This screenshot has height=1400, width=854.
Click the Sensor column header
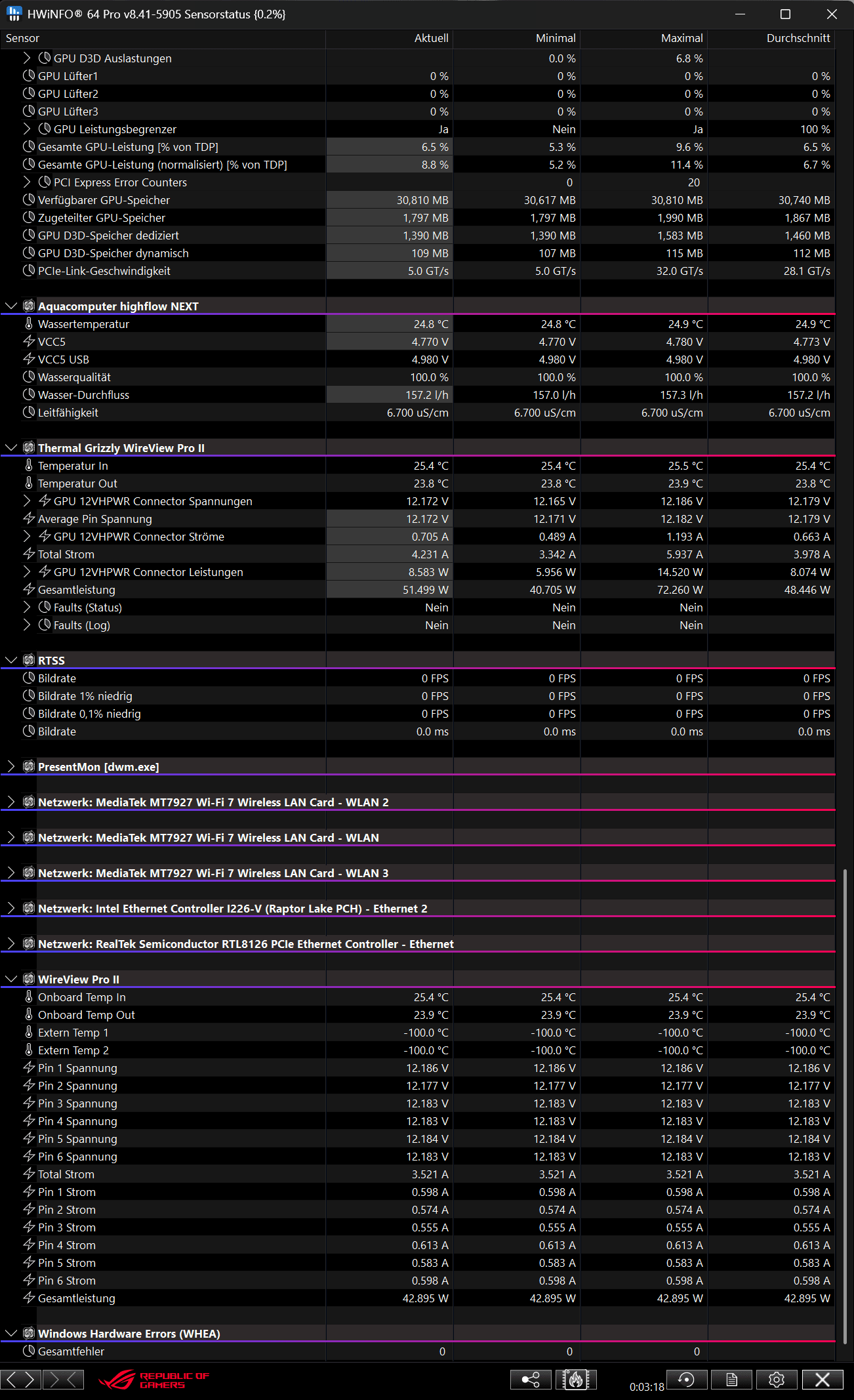[163, 38]
